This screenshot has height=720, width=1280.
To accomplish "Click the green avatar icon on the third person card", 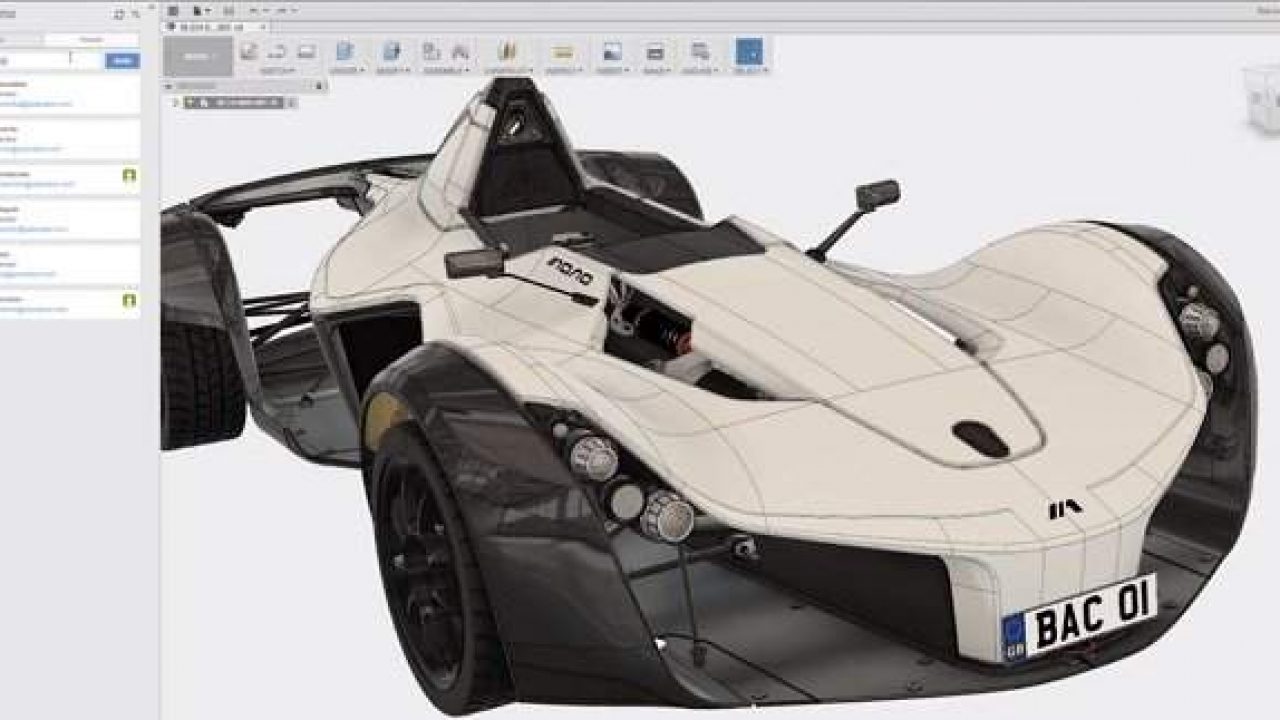I will pyautogui.click(x=129, y=176).
